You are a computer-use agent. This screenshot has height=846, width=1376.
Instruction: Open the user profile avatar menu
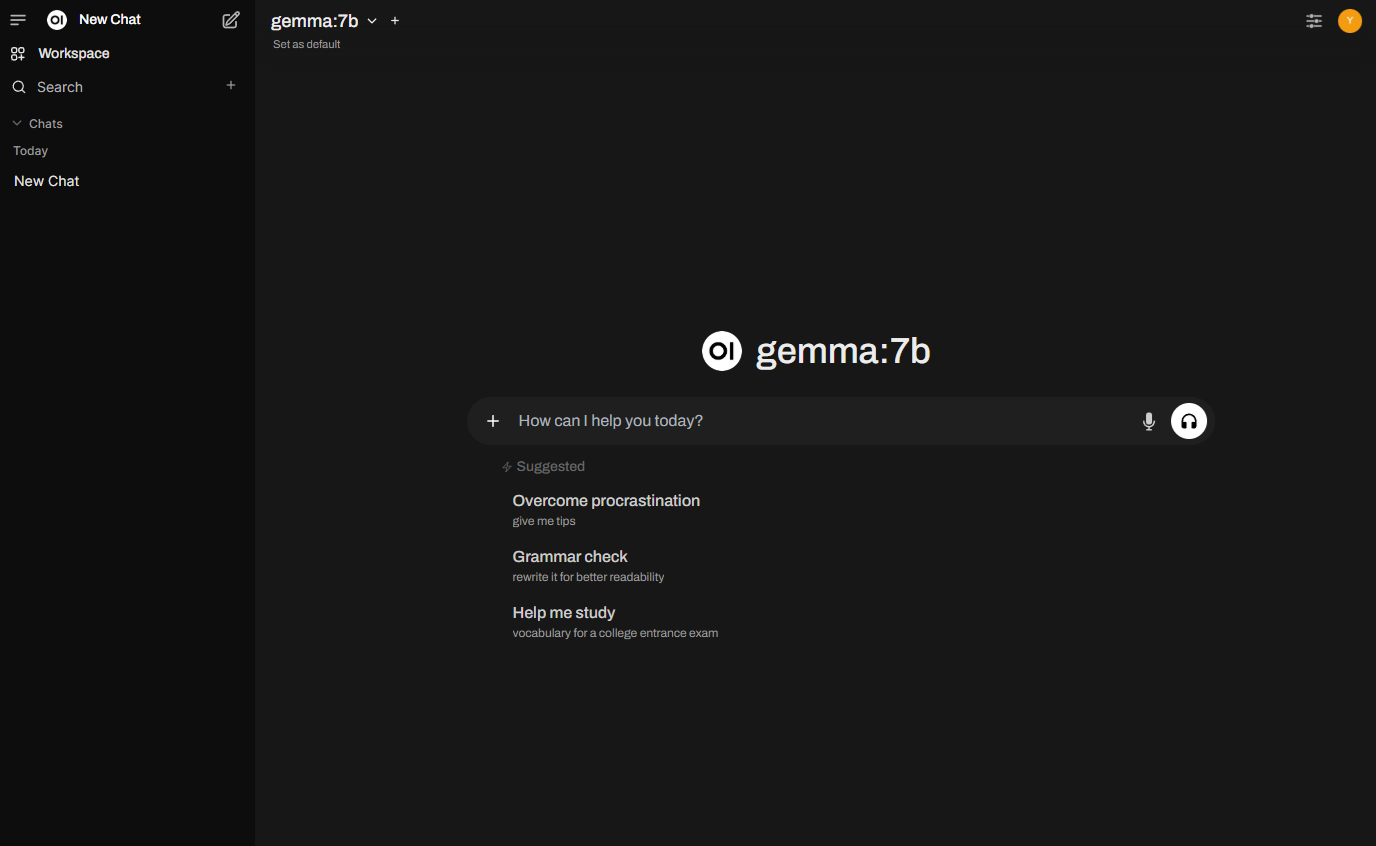coord(1350,21)
